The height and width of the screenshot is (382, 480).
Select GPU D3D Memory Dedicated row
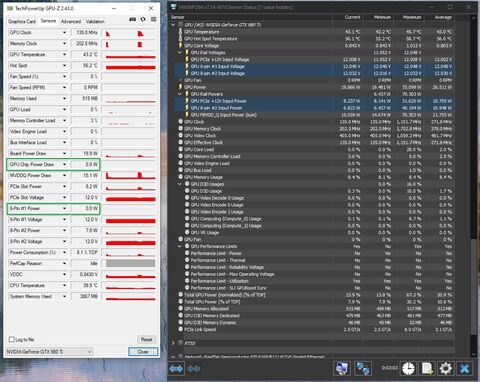[x=313, y=315]
